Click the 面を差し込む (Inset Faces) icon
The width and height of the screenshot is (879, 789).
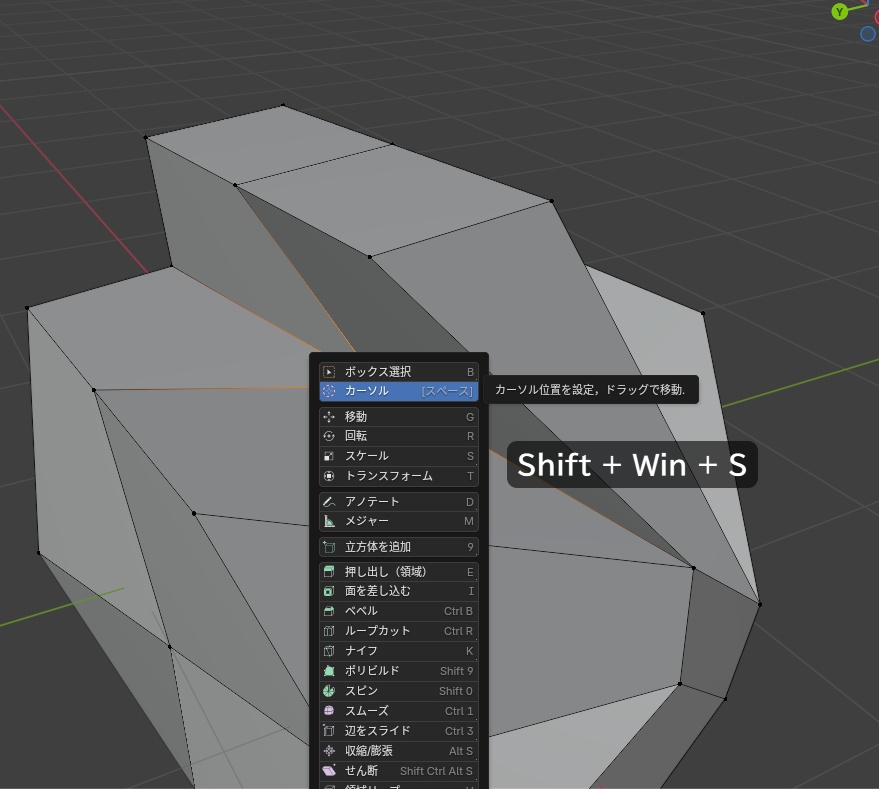[x=329, y=591]
